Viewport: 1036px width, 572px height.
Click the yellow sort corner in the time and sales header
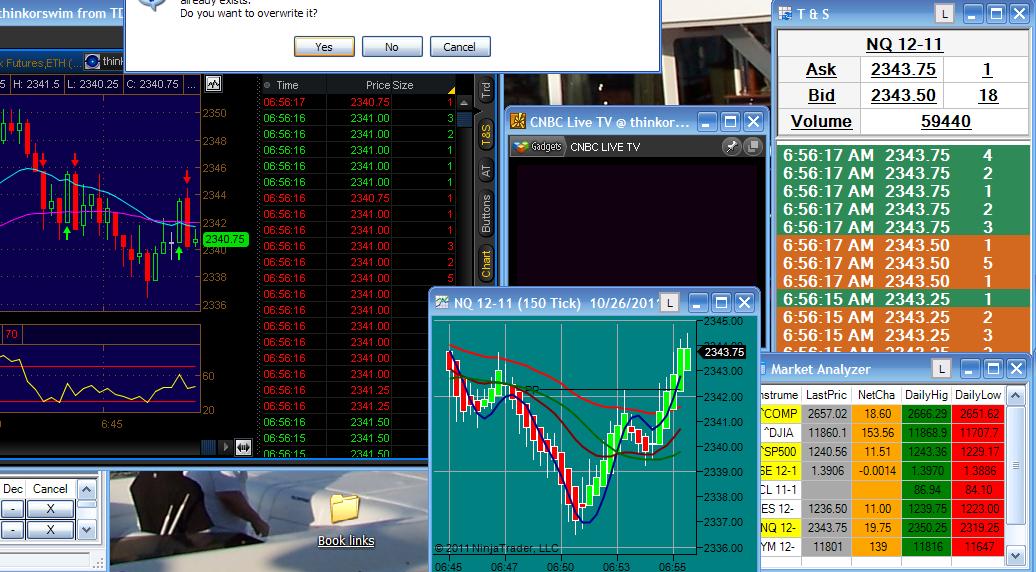coord(451,90)
